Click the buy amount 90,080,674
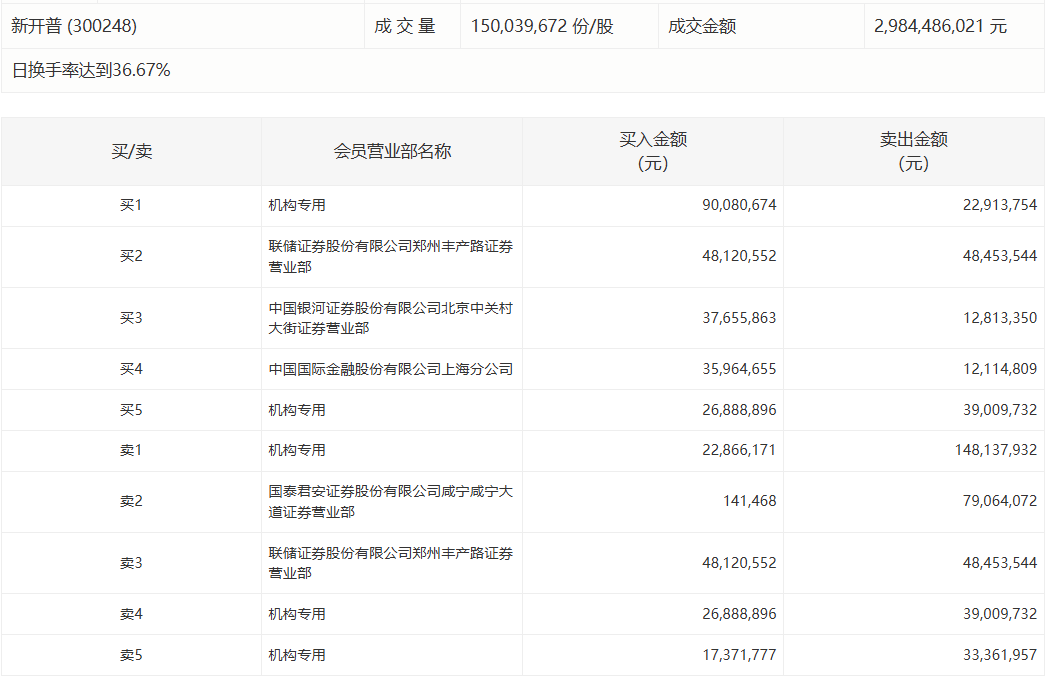 [x=739, y=205]
